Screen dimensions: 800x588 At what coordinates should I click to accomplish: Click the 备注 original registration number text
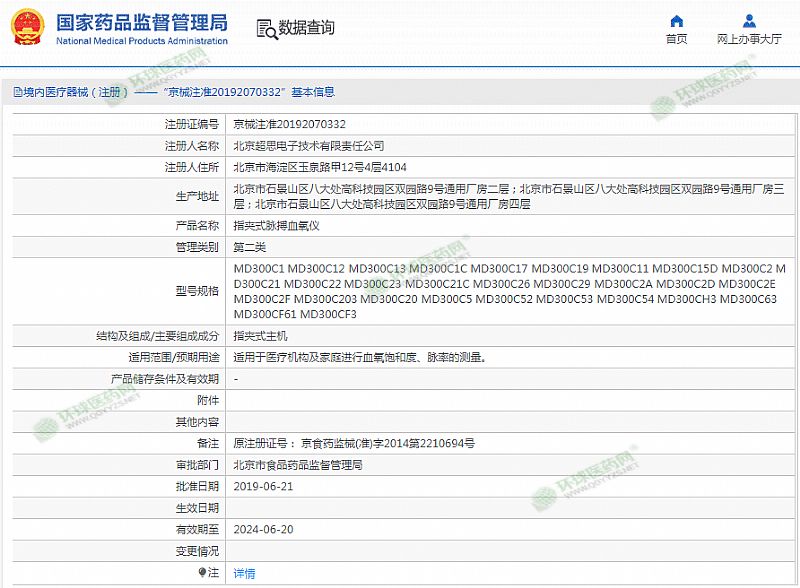pyautogui.click(x=353, y=443)
